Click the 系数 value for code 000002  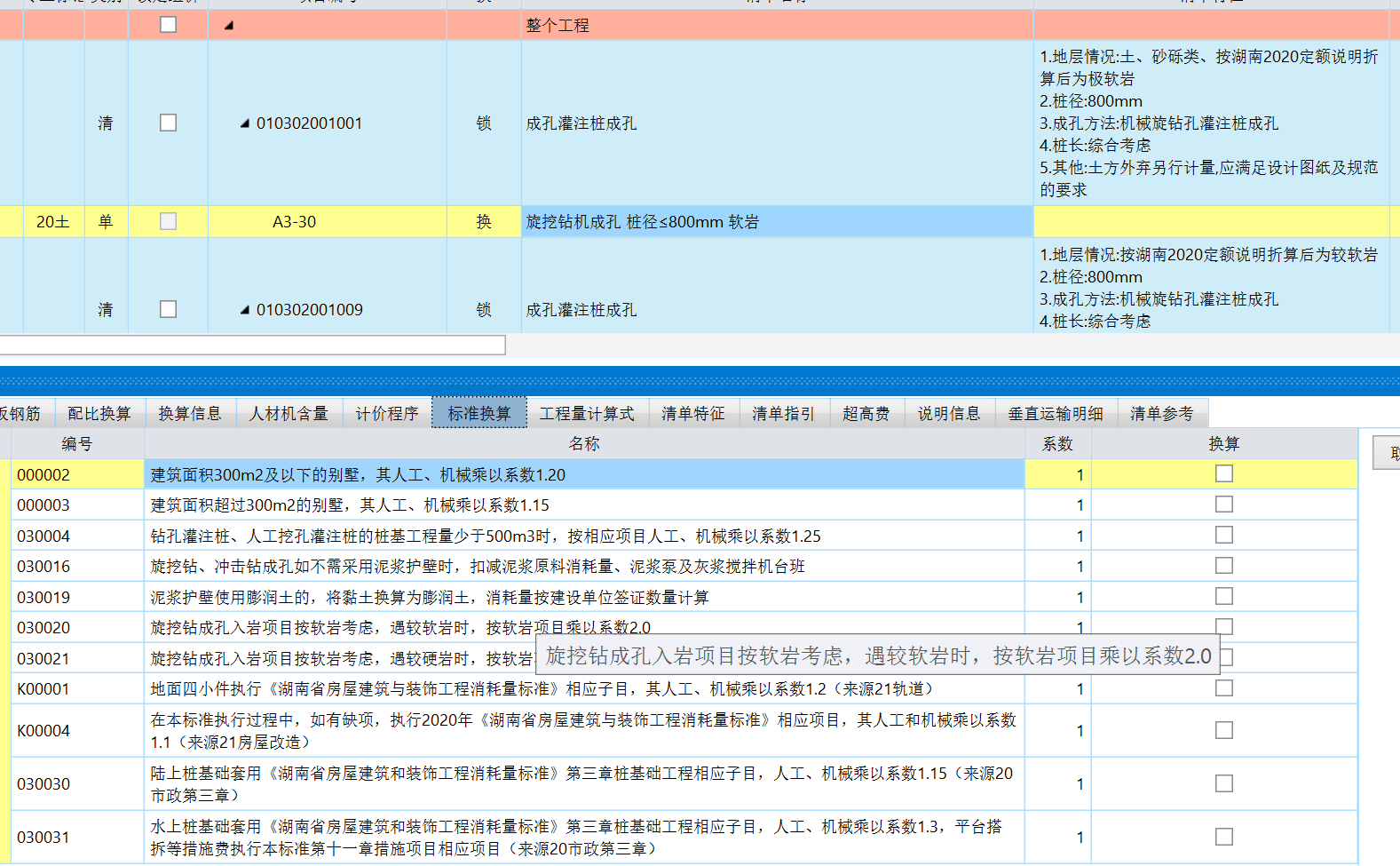1057,474
